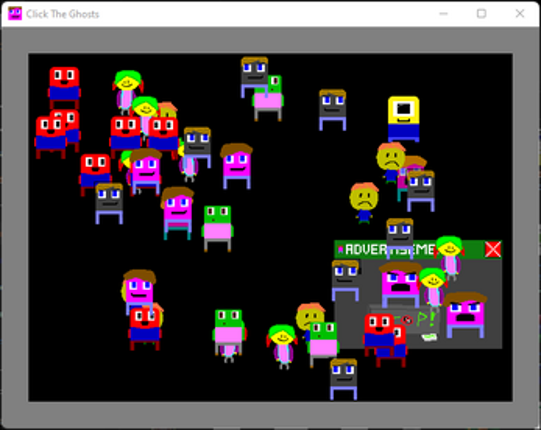Click the red character below the bottom-left pink ghost
This screenshot has height=430, width=541.
[x=145, y=329]
